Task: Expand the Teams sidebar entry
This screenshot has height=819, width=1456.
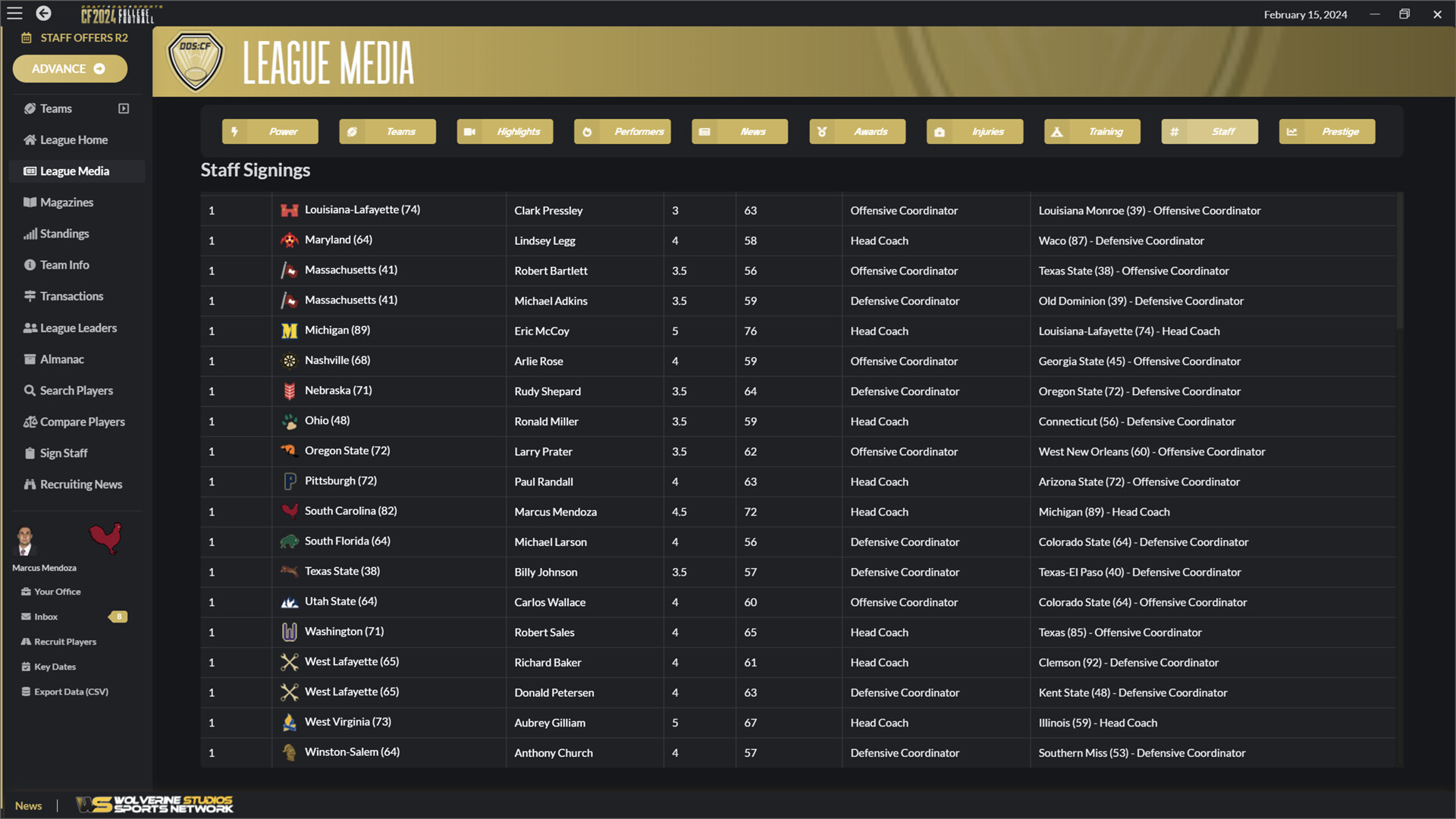Action: (124, 108)
